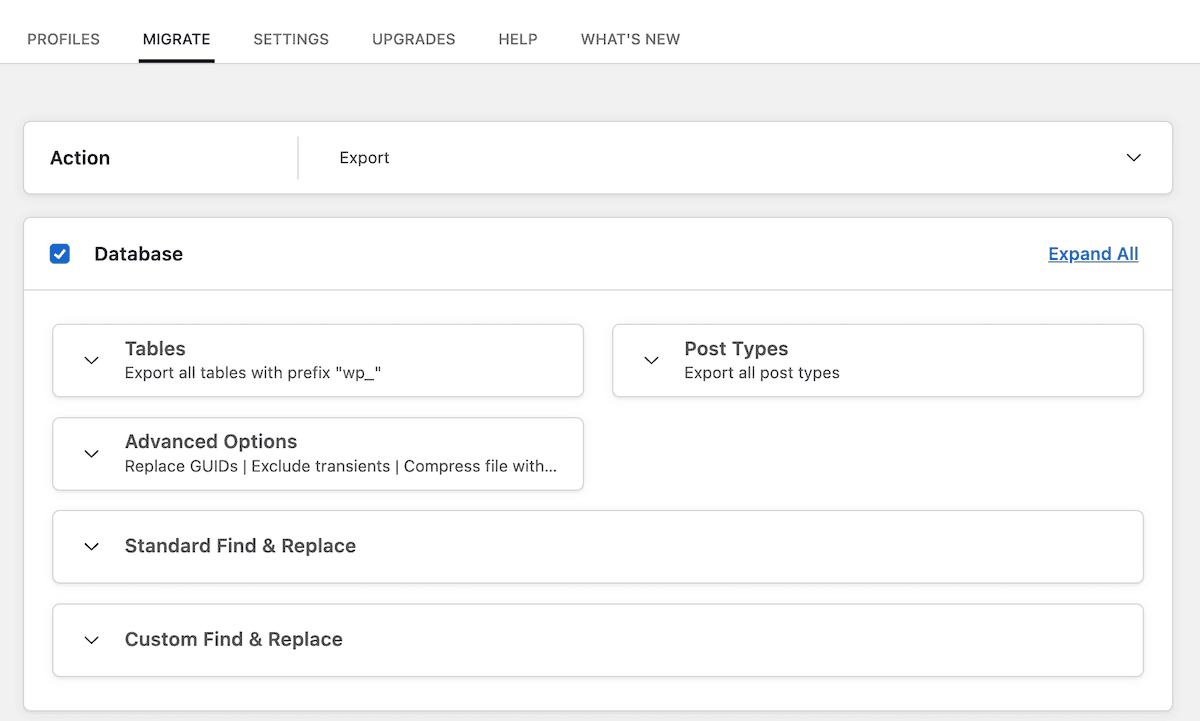
Task: Open the Help section
Action: pos(518,39)
